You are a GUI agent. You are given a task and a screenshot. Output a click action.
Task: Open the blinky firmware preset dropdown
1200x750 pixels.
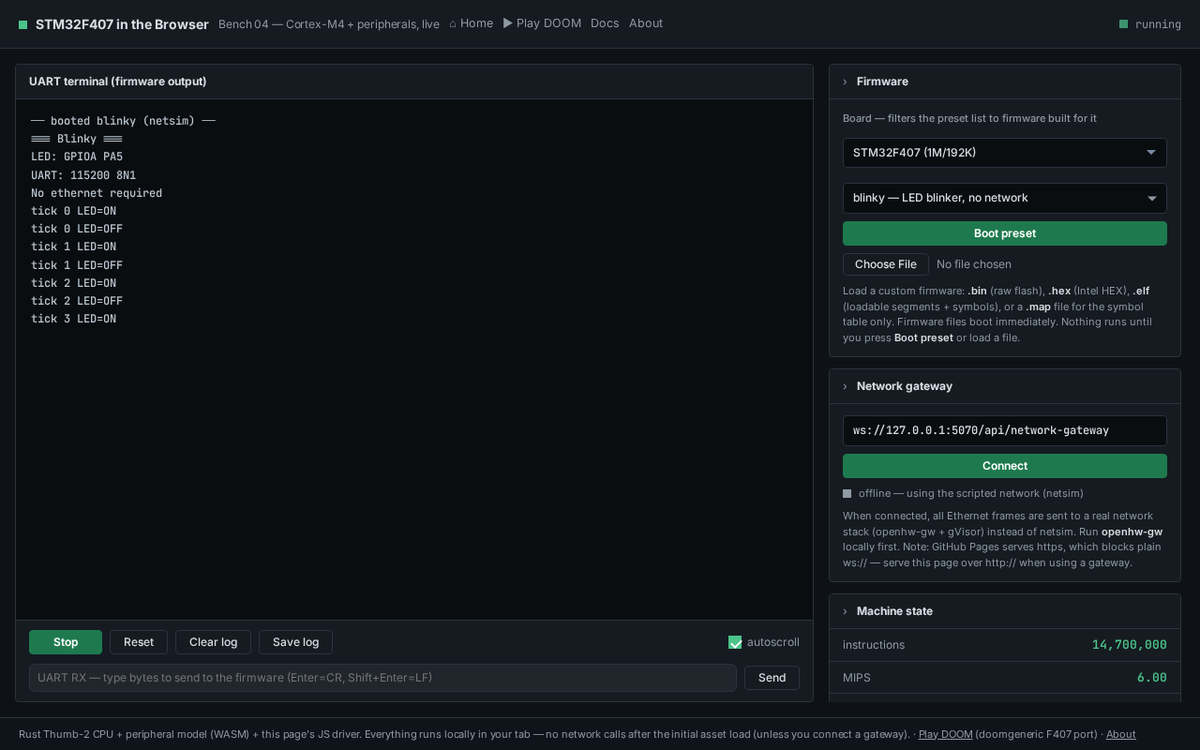[1005, 198]
